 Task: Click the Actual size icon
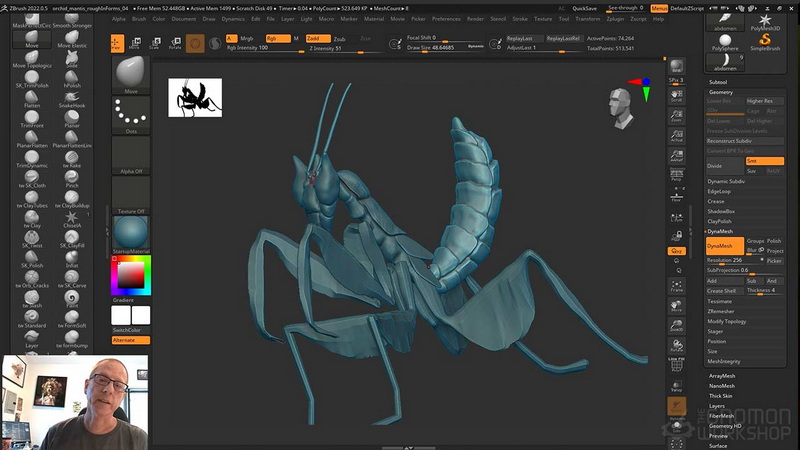[x=677, y=136]
